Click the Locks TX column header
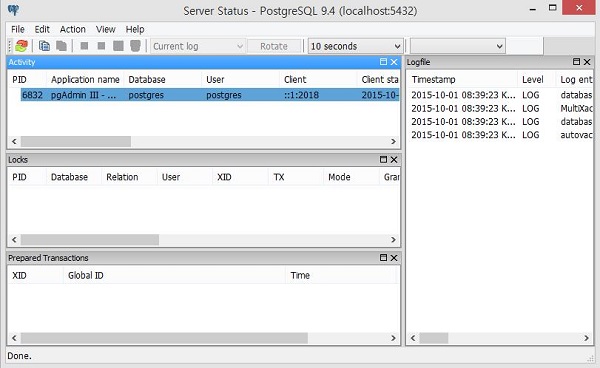Image resolution: width=600 pixels, height=368 pixels. coord(295,177)
